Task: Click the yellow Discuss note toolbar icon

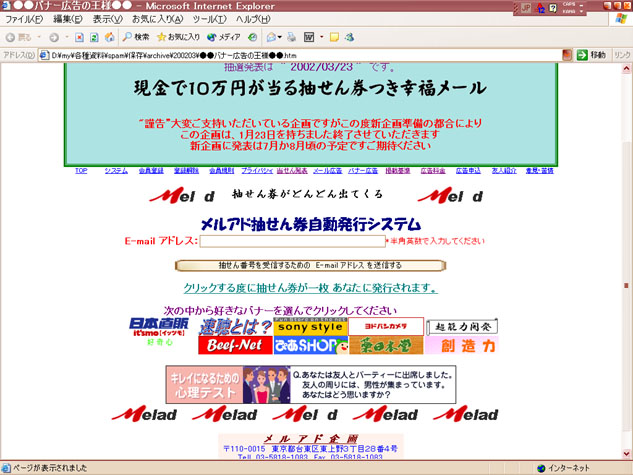Action: pos(334,38)
